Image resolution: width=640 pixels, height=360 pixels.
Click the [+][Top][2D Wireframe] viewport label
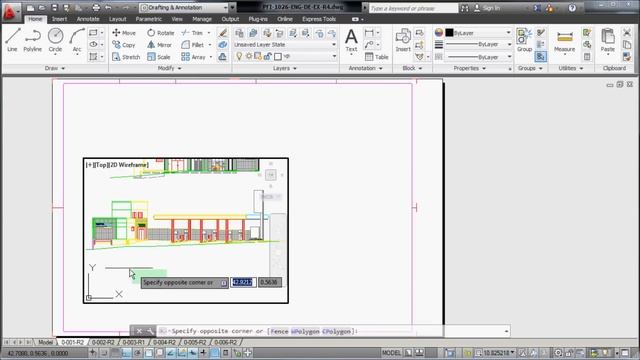[x=117, y=165]
